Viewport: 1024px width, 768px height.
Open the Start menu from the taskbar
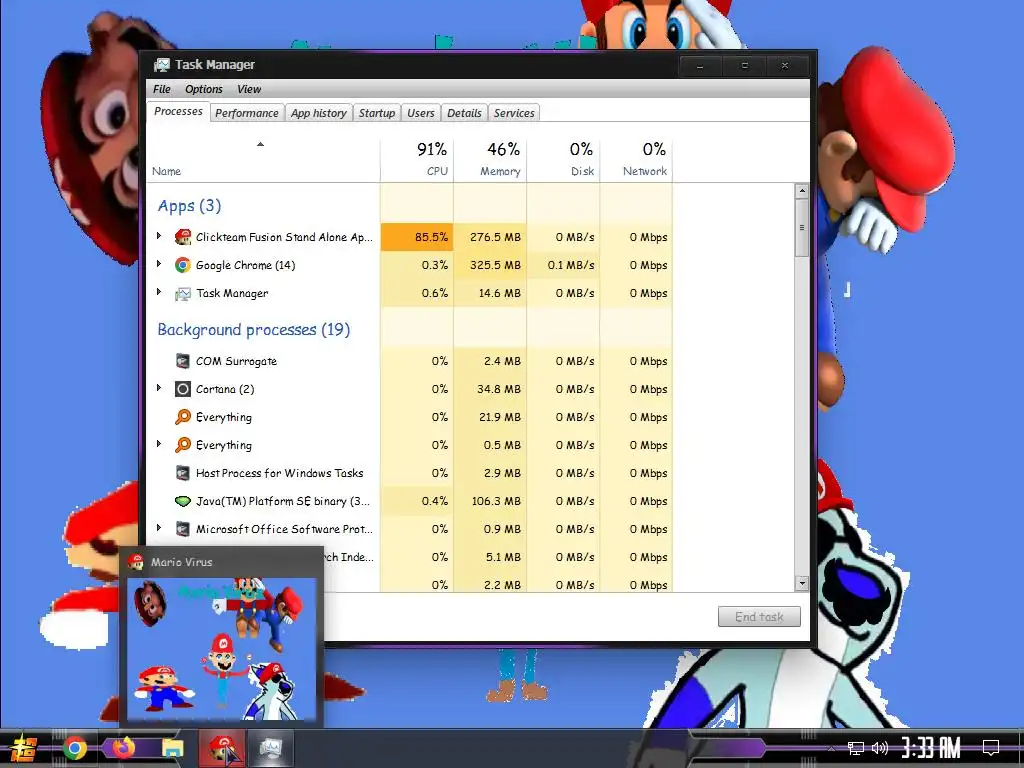coord(24,748)
